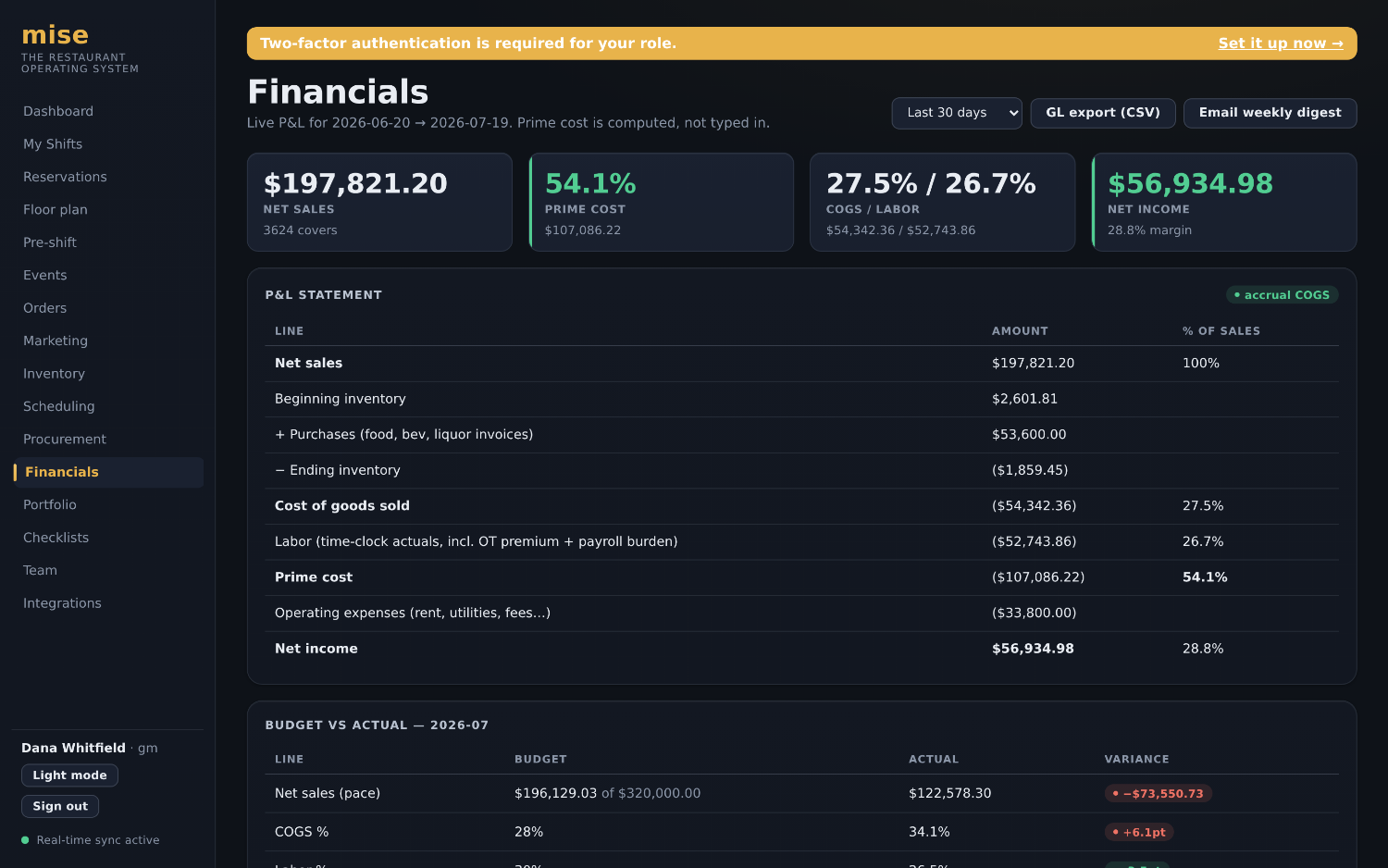This screenshot has height=868, width=1388.
Task: Click the 'Beginning inventory' row label
Action: click(341, 399)
